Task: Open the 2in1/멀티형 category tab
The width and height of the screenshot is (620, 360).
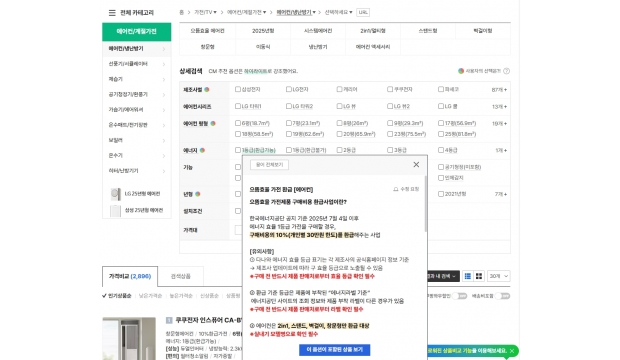Action: point(373,31)
